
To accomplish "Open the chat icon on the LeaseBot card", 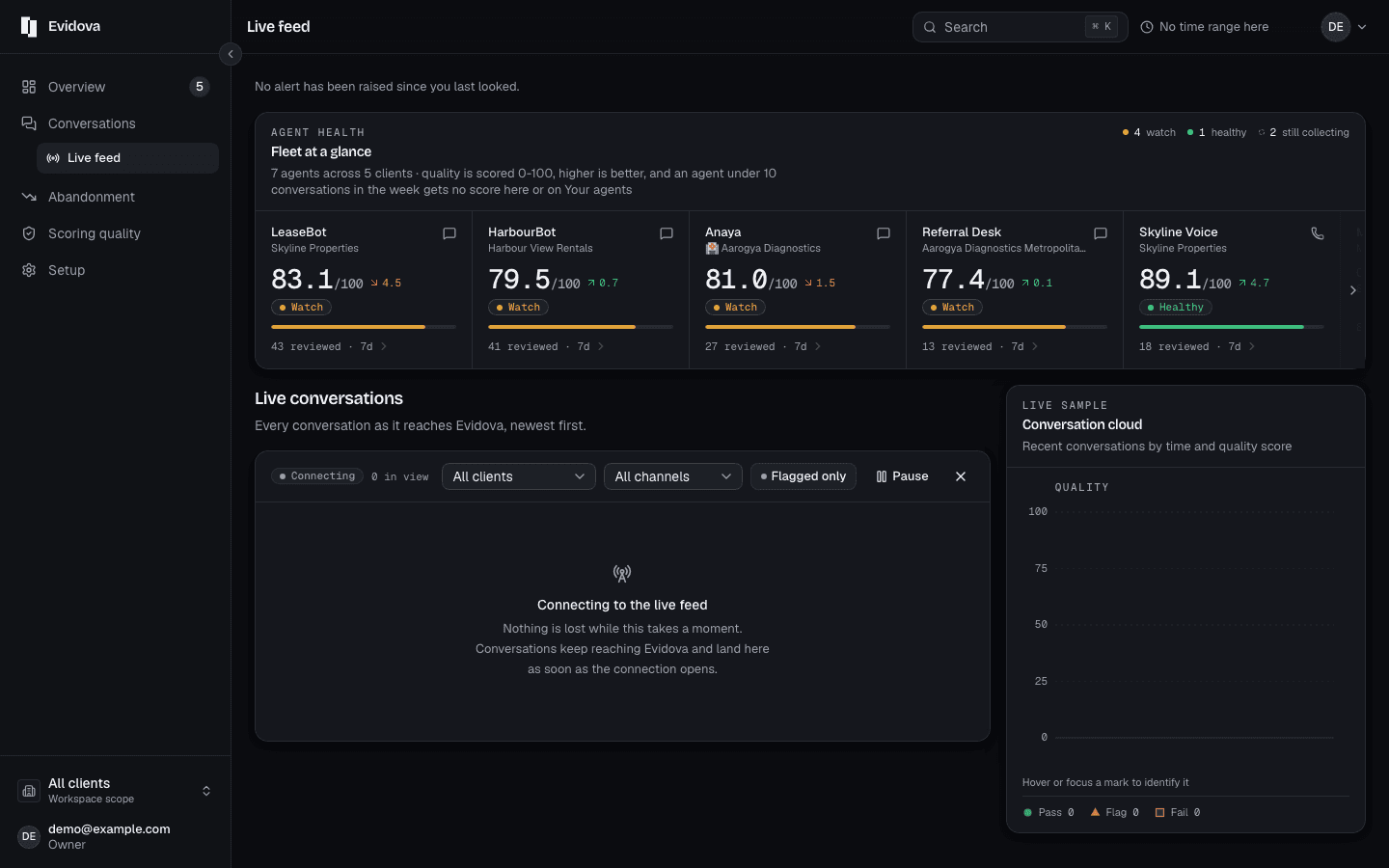I will 449,233.
